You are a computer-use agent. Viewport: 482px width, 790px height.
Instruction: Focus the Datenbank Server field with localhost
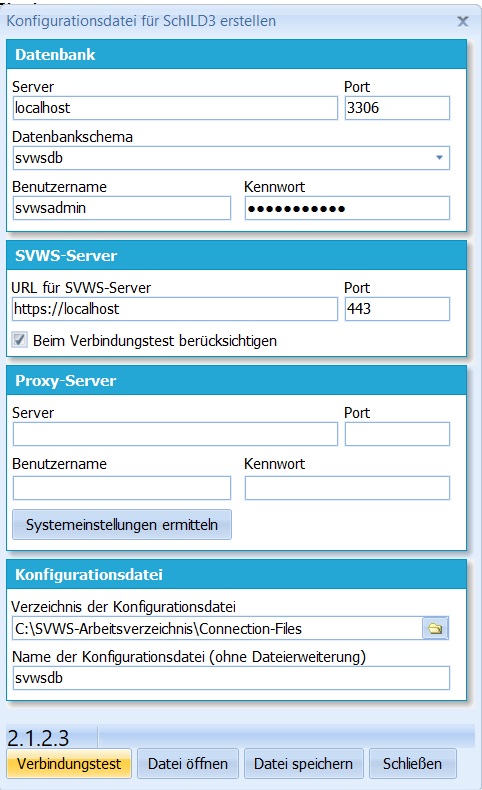point(175,108)
